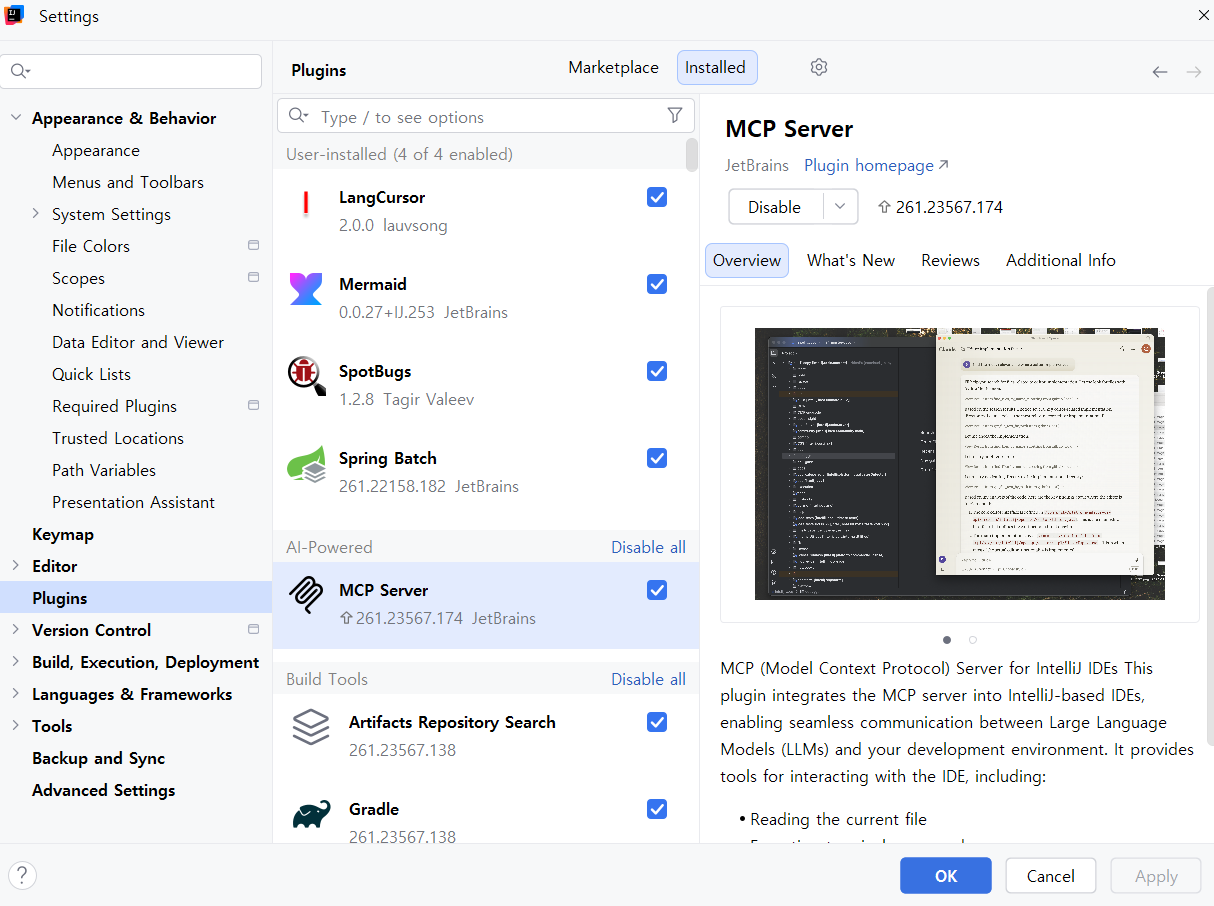Select the first screenshot carousel dot
1214x906 pixels.
click(947, 640)
